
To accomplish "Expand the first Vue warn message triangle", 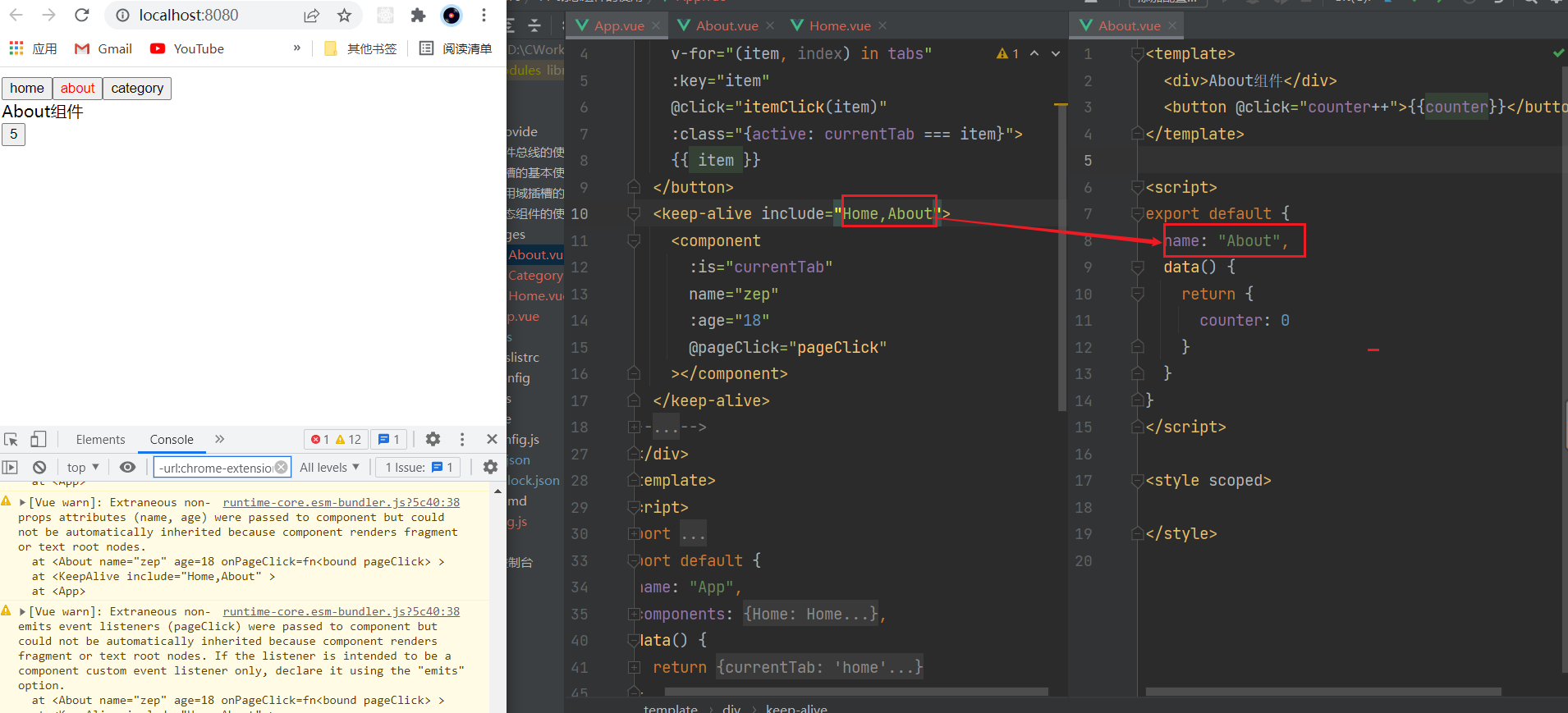I will click(22, 502).
